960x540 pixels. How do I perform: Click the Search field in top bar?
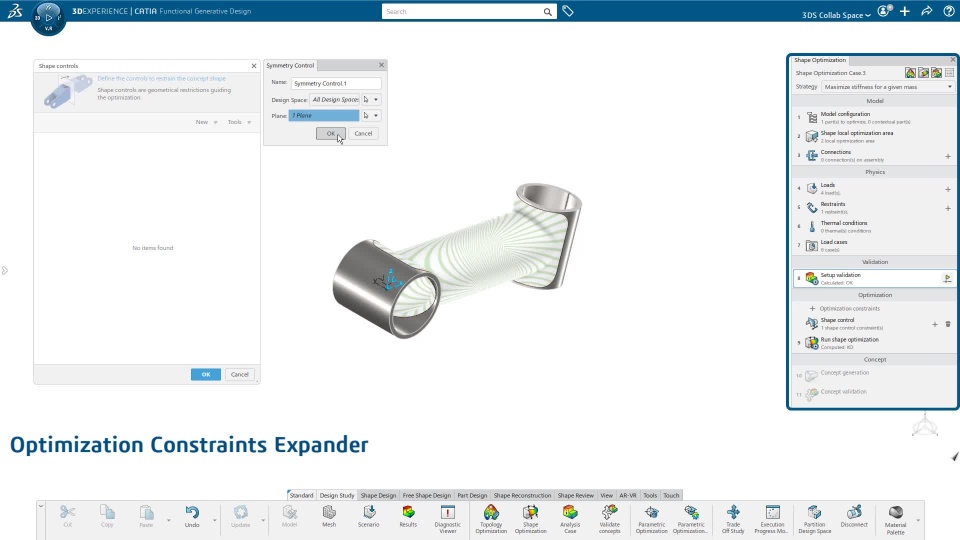click(x=462, y=12)
